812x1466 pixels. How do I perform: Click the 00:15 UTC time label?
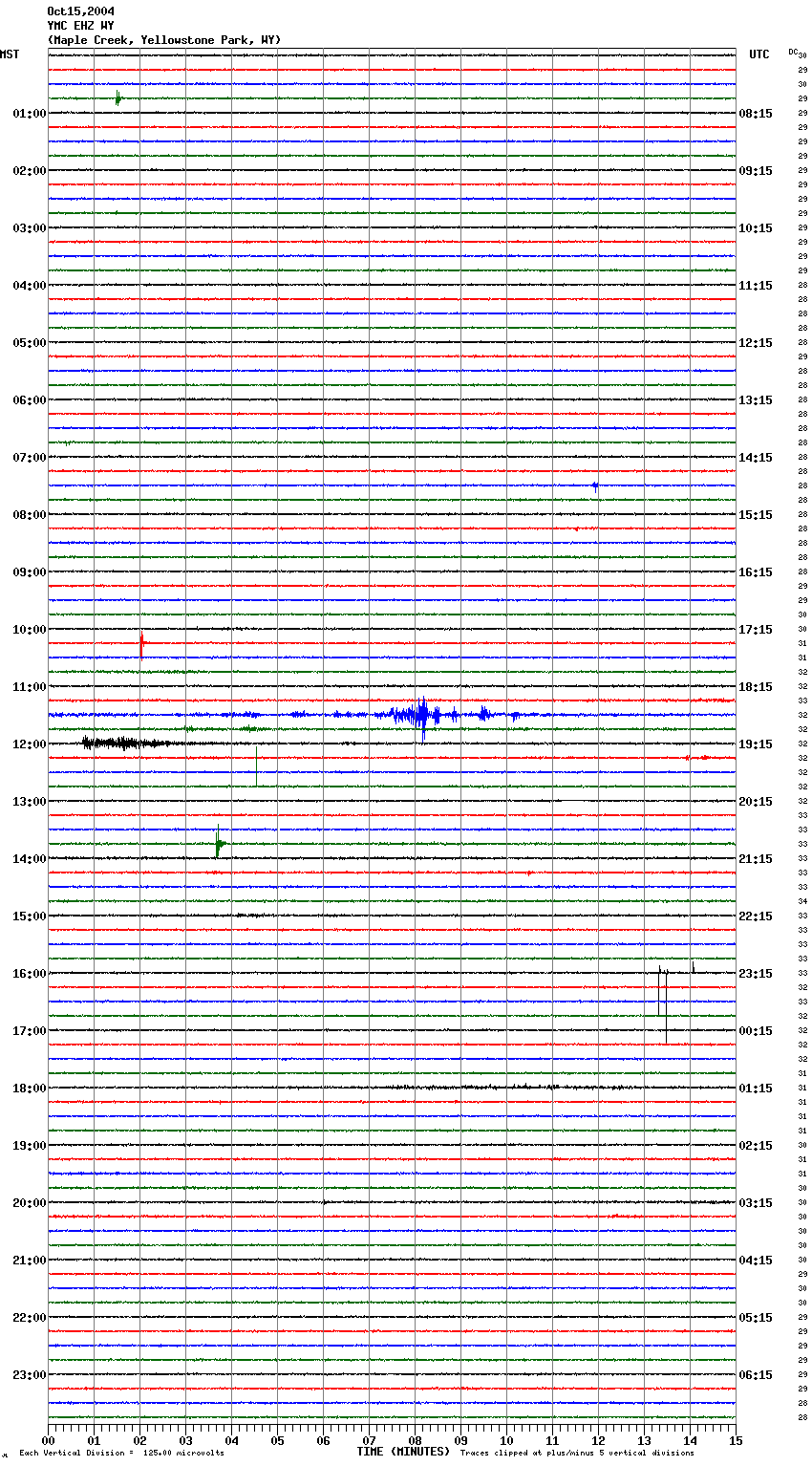coord(756,1031)
